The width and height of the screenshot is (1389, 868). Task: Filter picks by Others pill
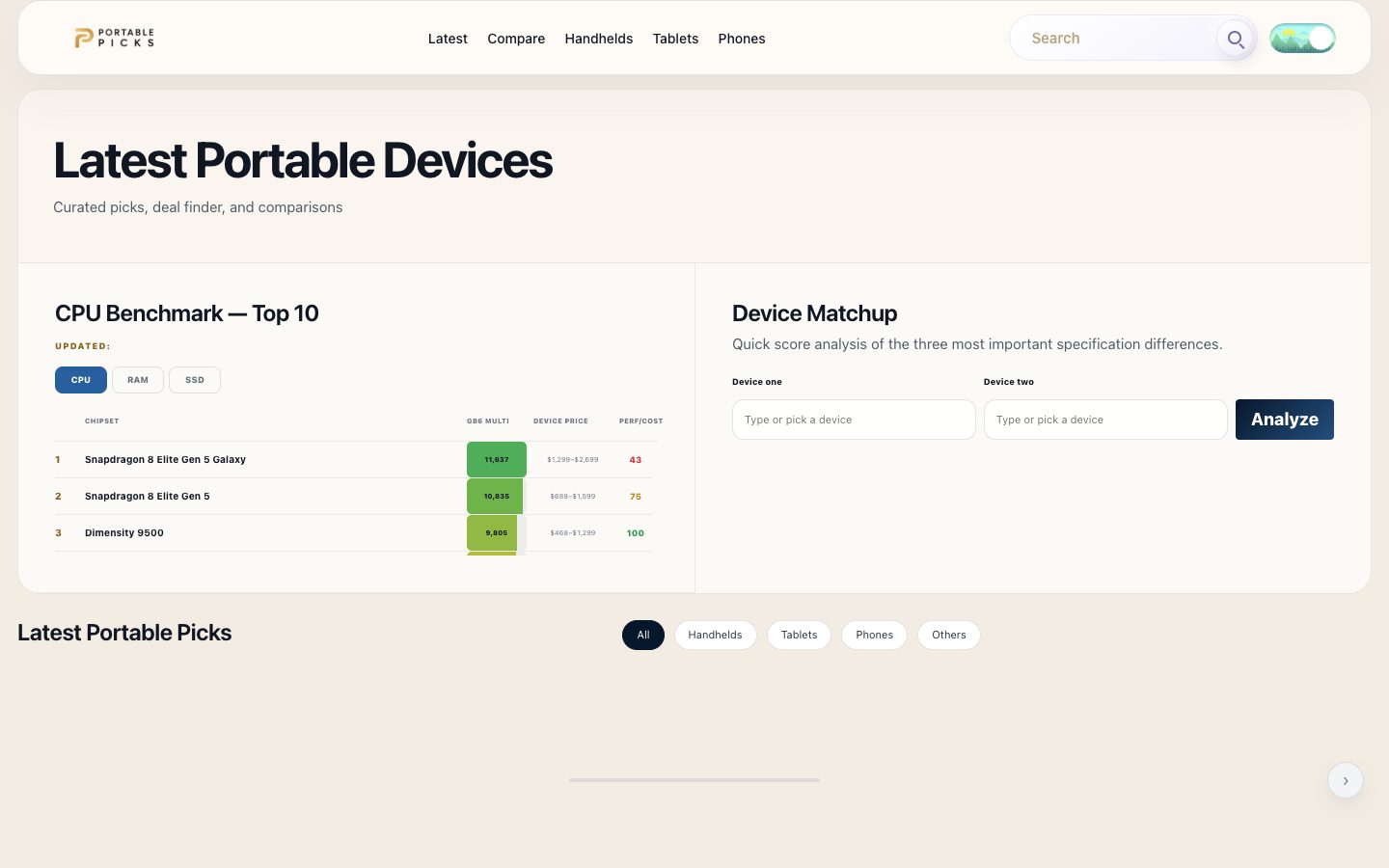coord(949,635)
